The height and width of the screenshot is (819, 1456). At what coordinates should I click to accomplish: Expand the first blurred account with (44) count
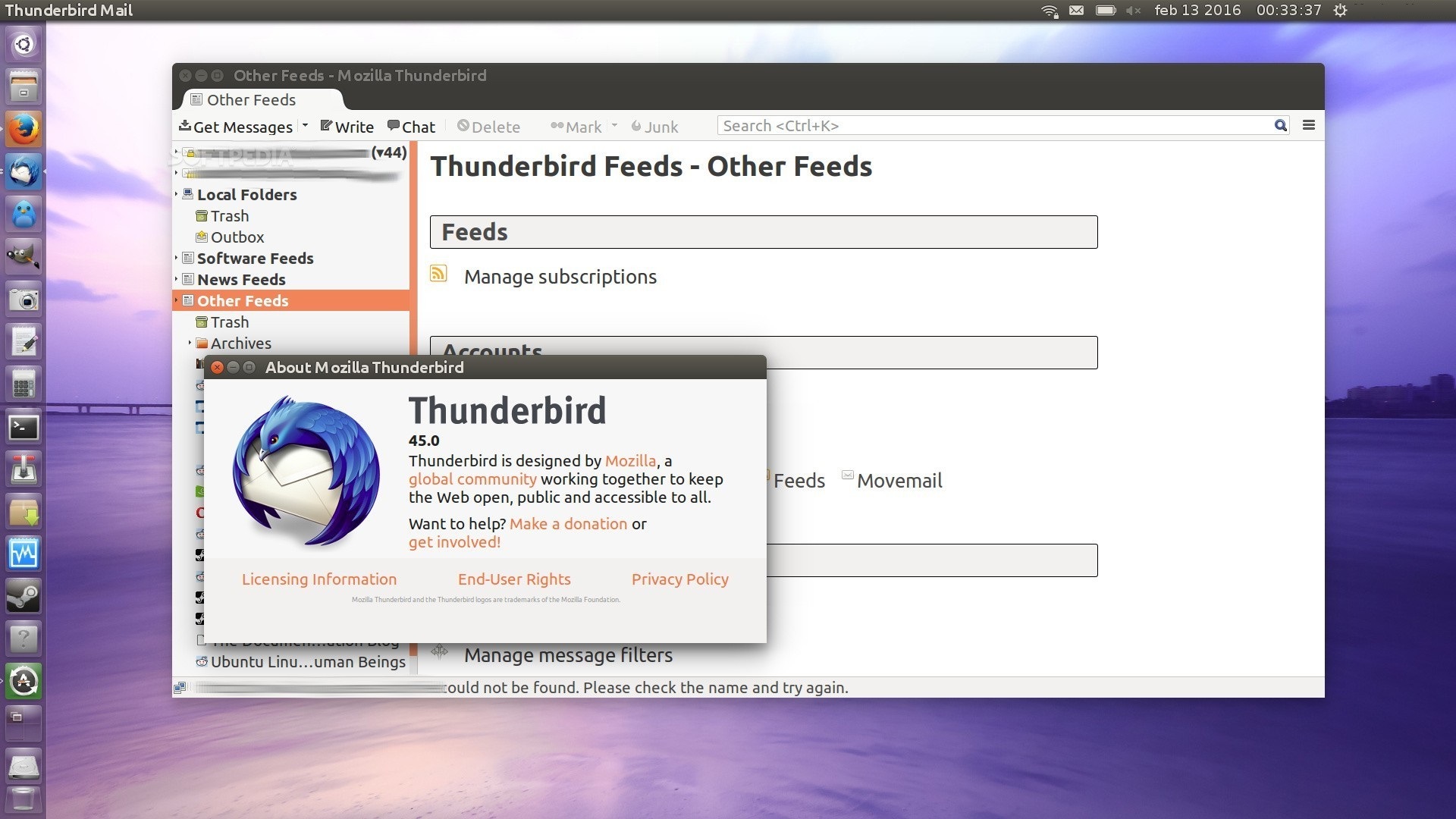click(x=177, y=152)
